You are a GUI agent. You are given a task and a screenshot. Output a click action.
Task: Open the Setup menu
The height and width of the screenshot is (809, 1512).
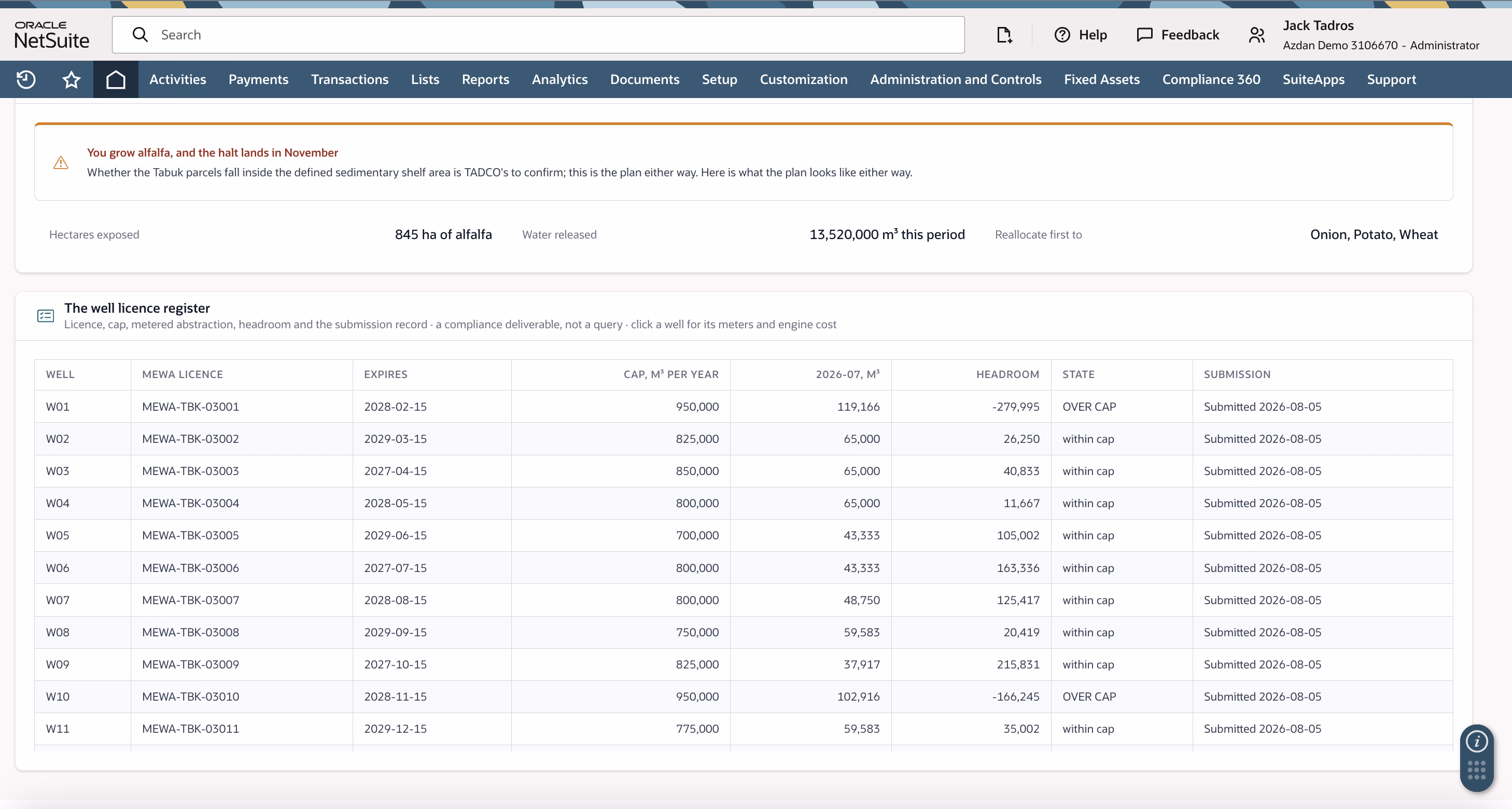tap(720, 79)
